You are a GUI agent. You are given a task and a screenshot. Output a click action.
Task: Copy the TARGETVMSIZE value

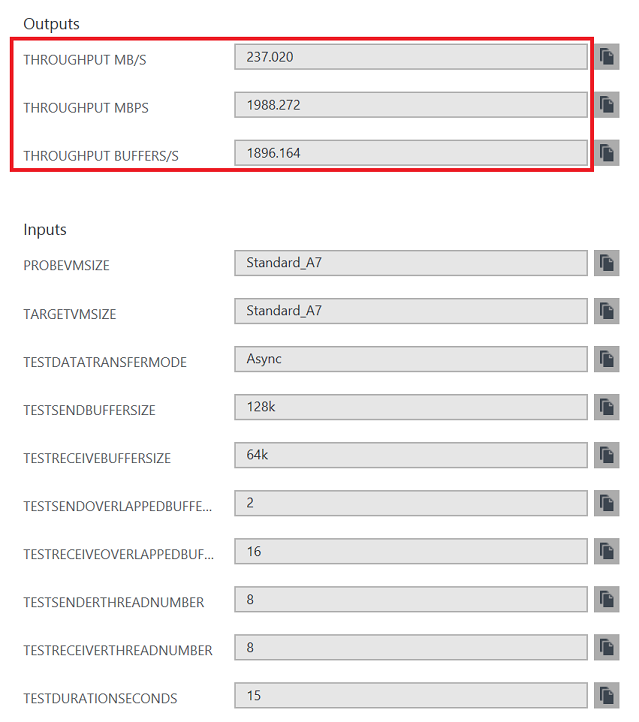(606, 311)
